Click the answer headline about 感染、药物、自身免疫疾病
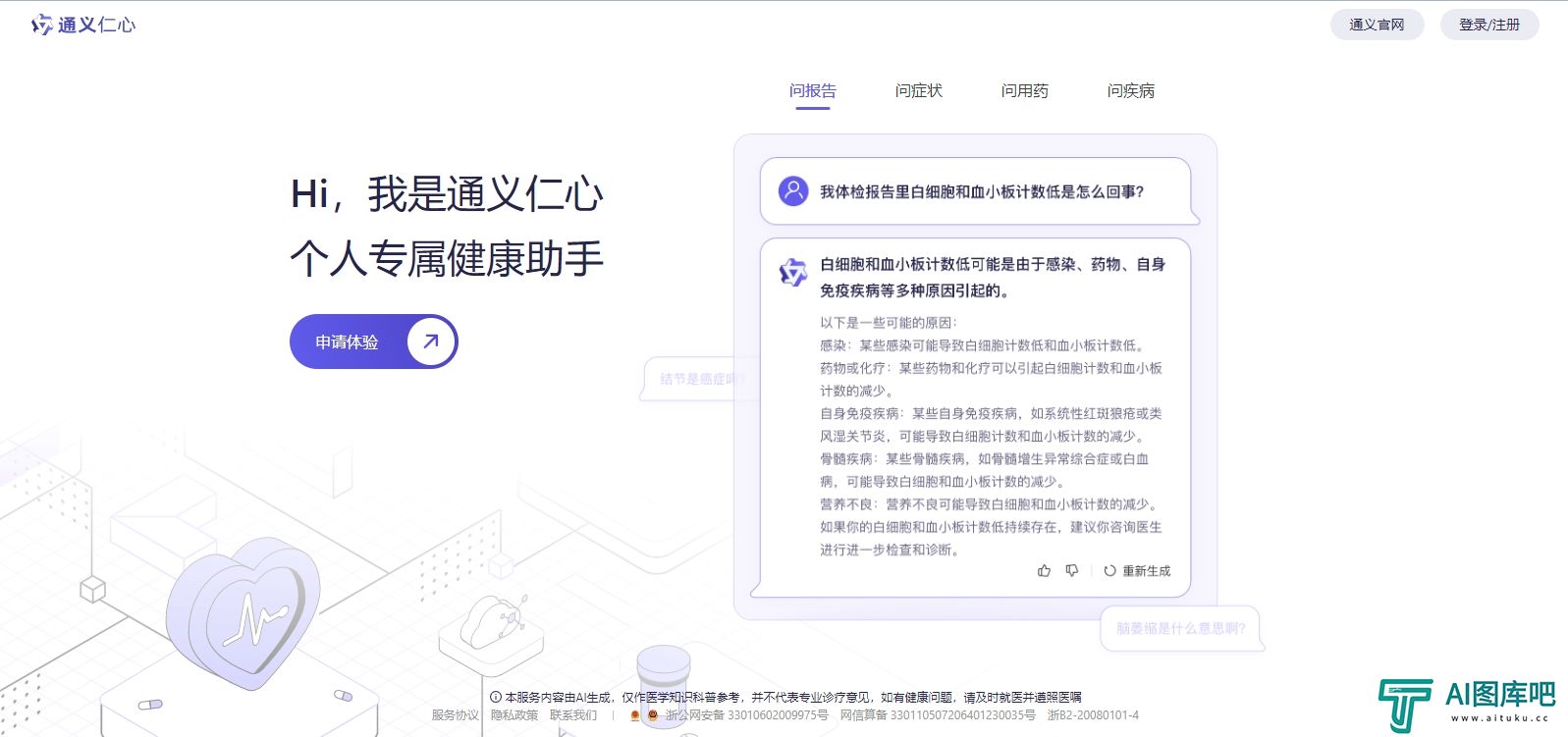This screenshot has width=1568, height=737. point(993,278)
